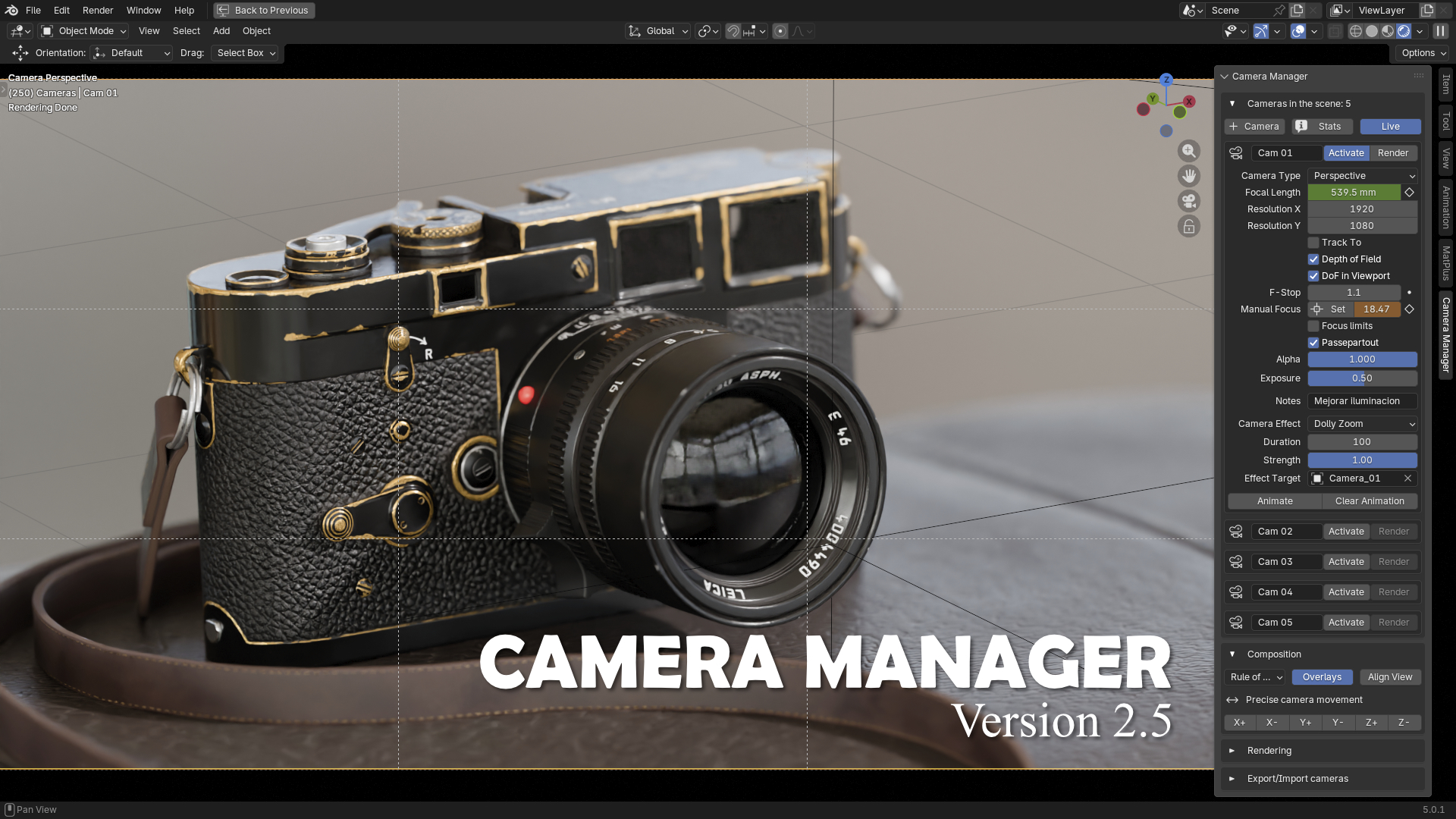Image resolution: width=1456 pixels, height=819 pixels.
Task: Adjust the Exposure slider
Action: [x=1362, y=378]
